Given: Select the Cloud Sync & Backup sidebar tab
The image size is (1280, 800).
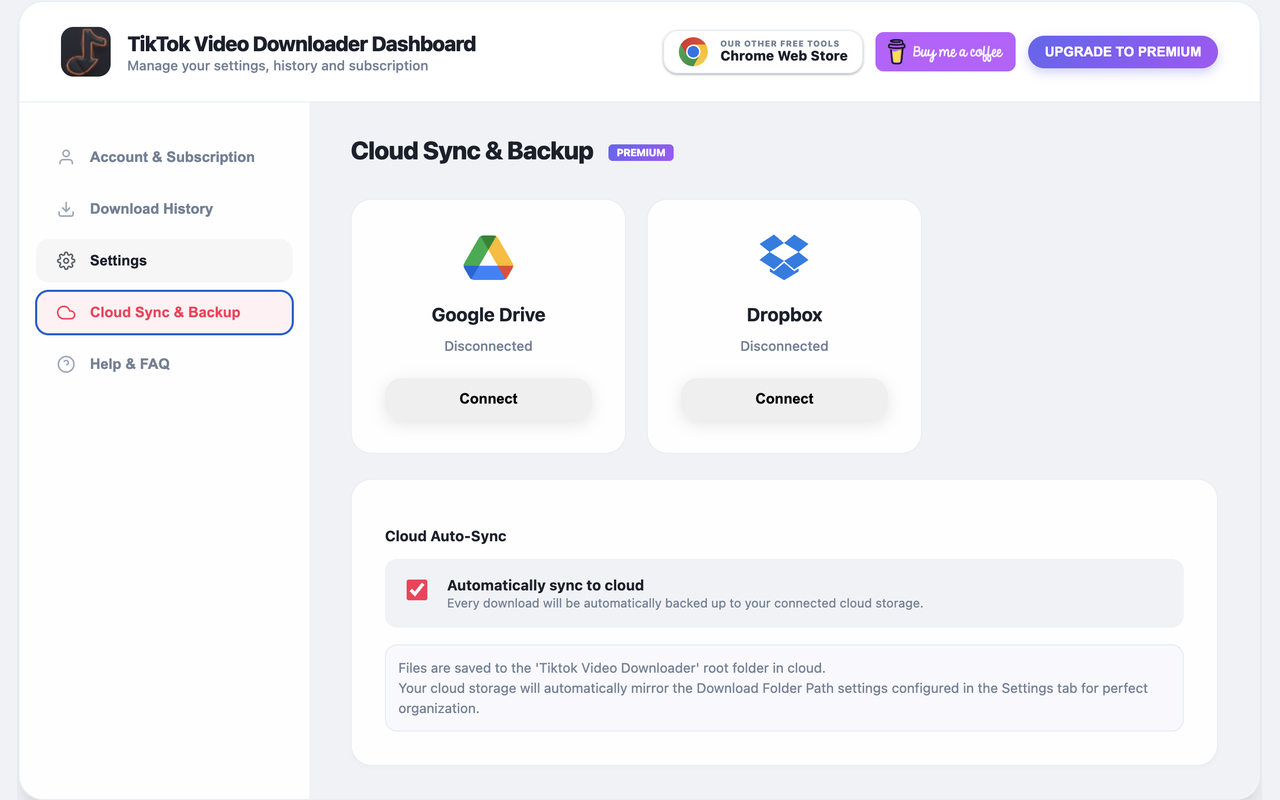Looking at the screenshot, I should [x=164, y=312].
